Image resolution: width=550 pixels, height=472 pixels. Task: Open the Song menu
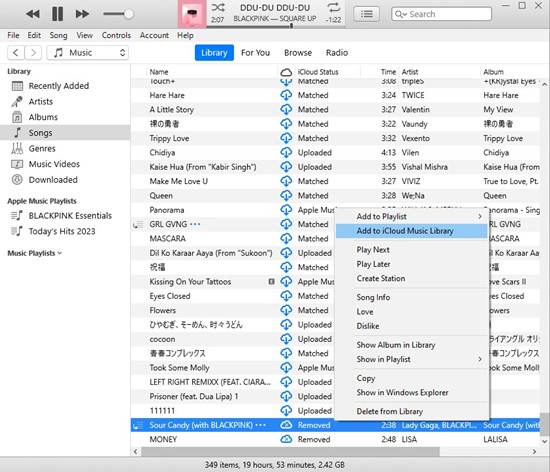[58, 35]
